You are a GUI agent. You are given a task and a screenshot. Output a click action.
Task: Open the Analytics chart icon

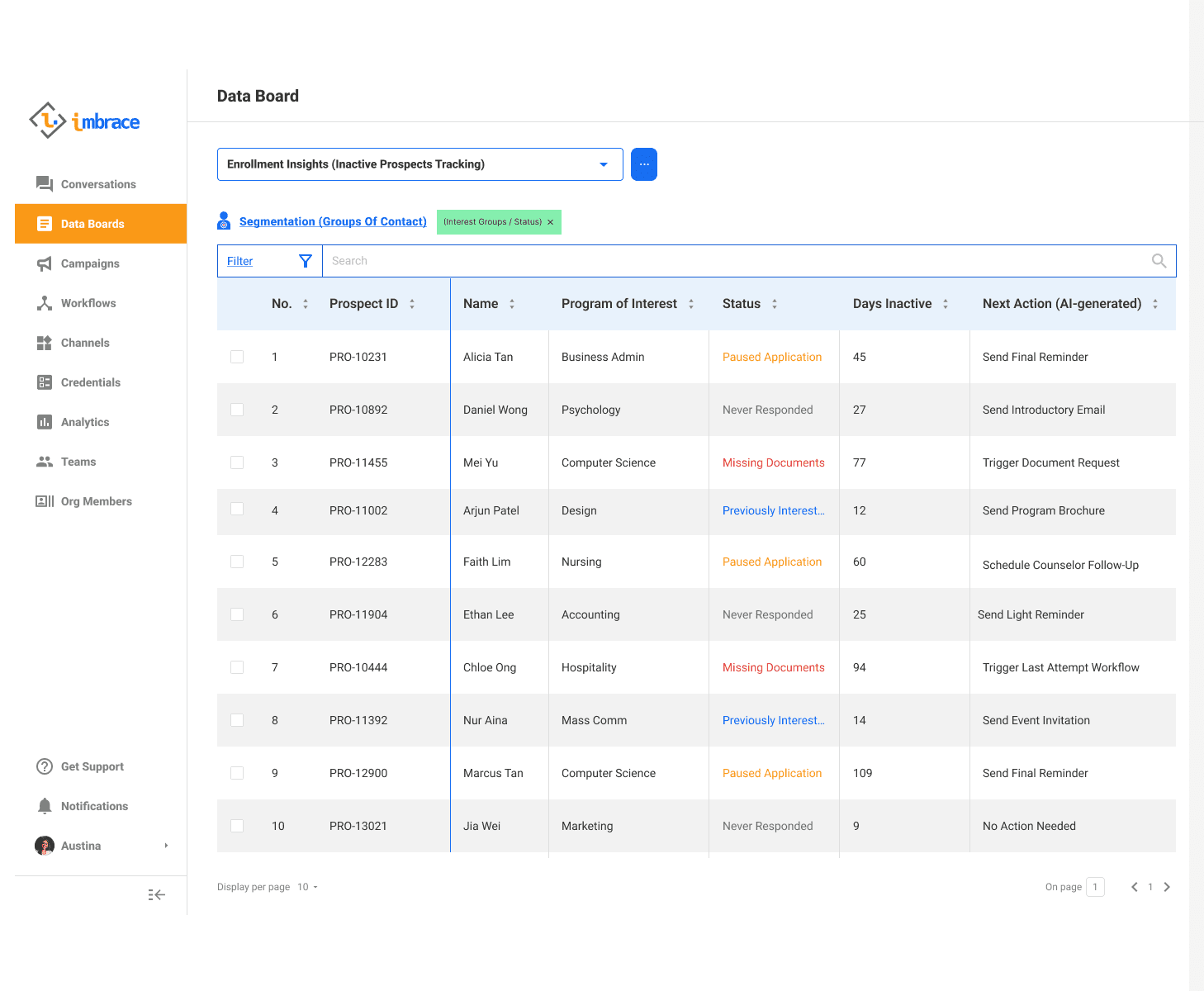coord(45,422)
